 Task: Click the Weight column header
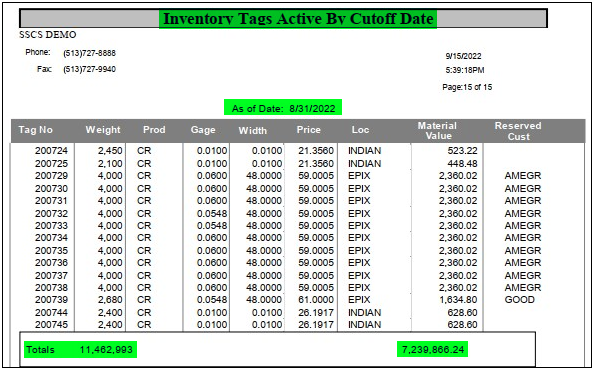pyautogui.click(x=103, y=130)
